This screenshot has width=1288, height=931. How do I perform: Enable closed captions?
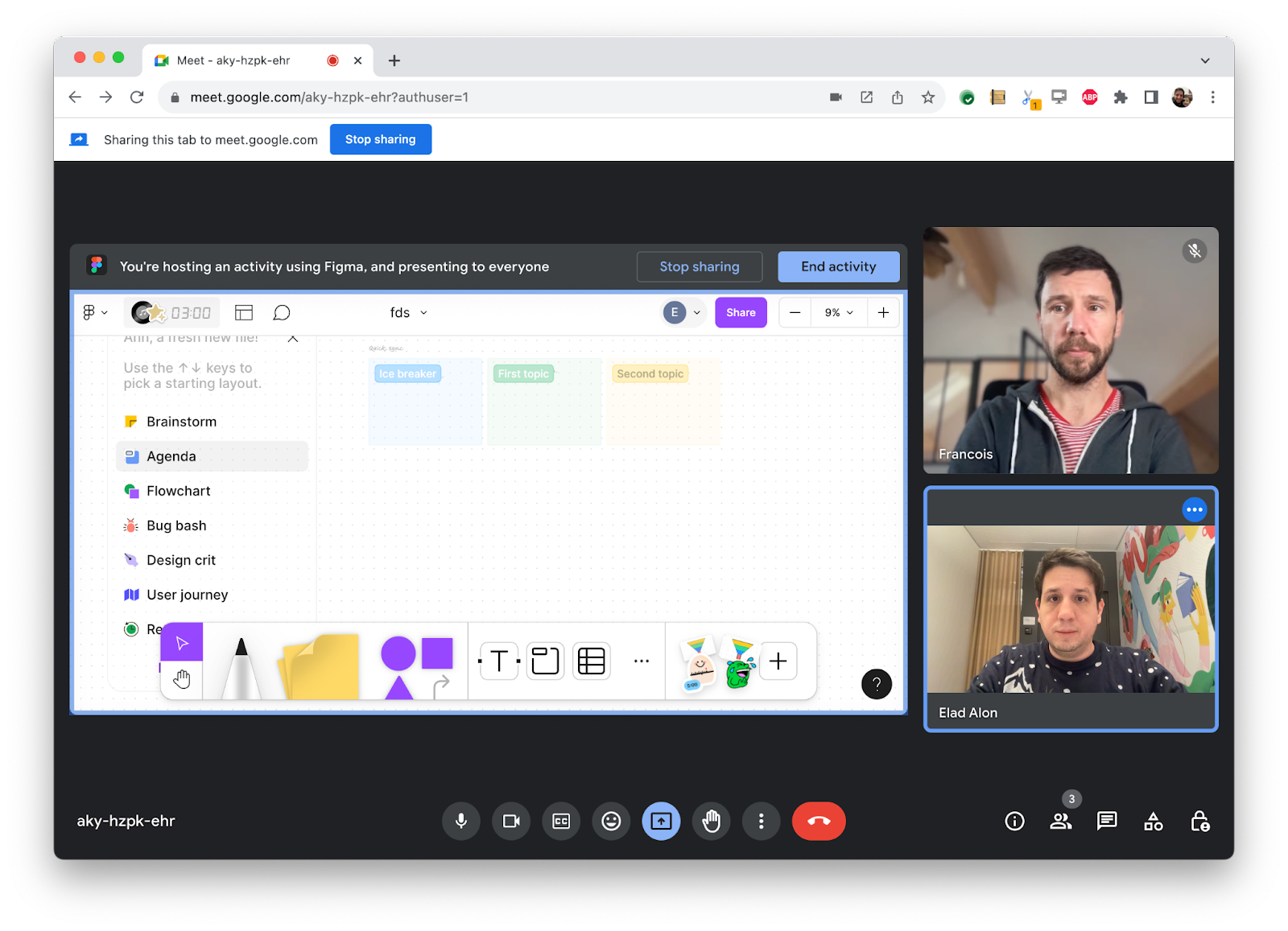pyautogui.click(x=561, y=821)
